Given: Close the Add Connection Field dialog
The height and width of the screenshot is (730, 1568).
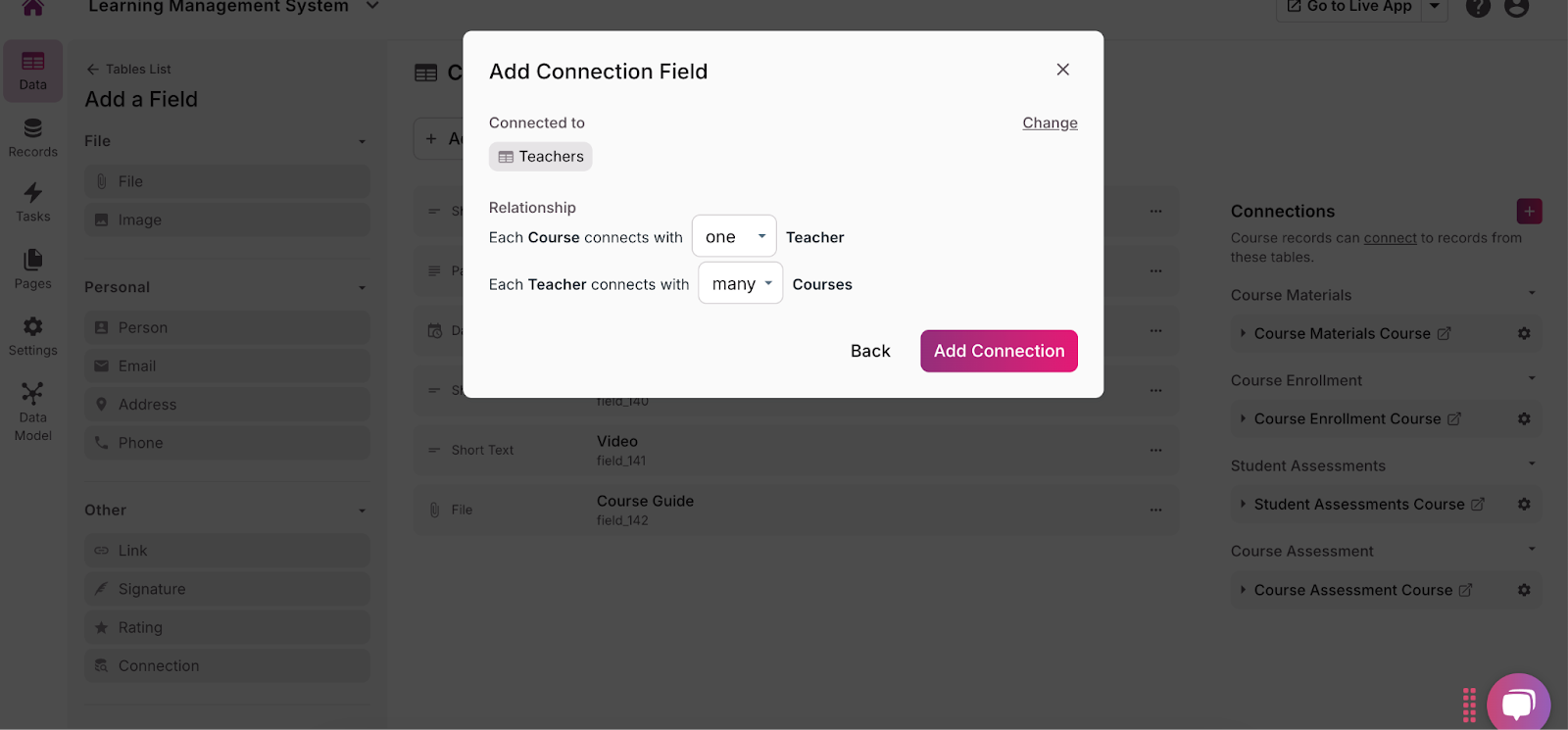Looking at the screenshot, I should pos(1062,70).
